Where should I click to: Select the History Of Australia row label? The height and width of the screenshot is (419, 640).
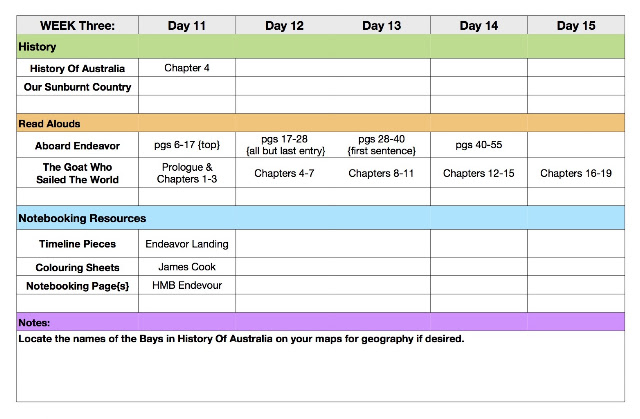click(x=78, y=68)
